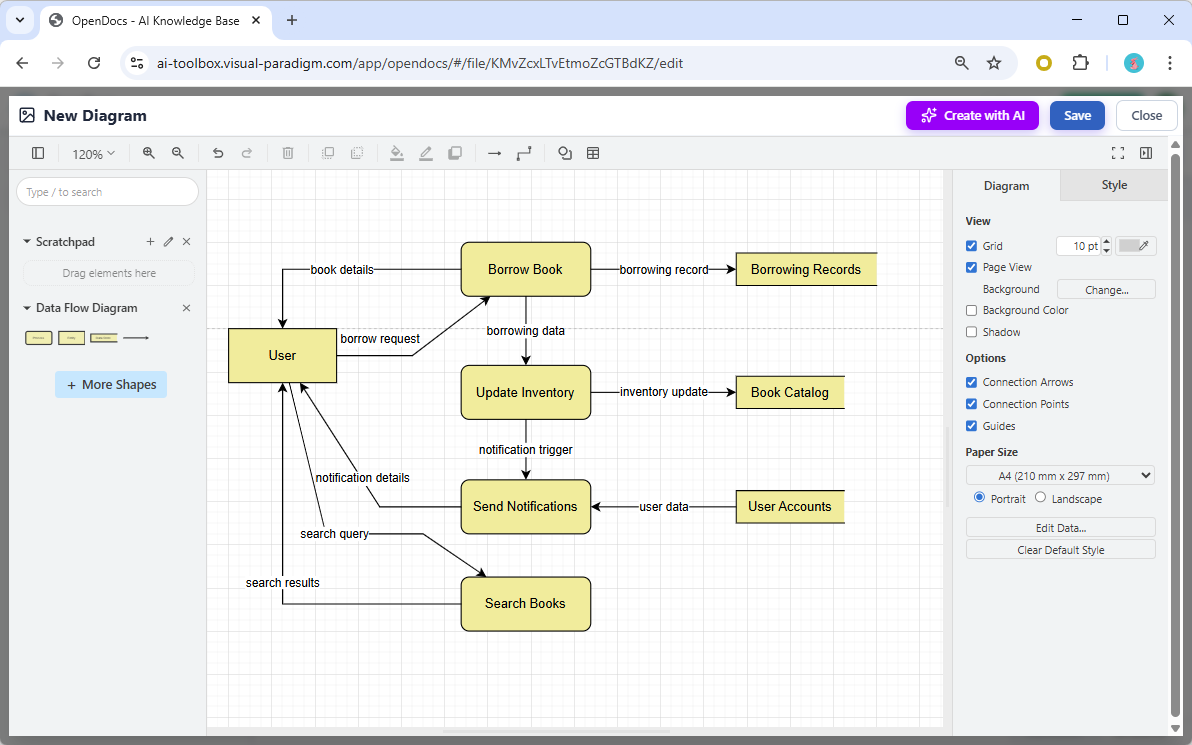Viewport: 1192px width, 745px height.
Task: Click the Redo icon
Action: coord(248,153)
